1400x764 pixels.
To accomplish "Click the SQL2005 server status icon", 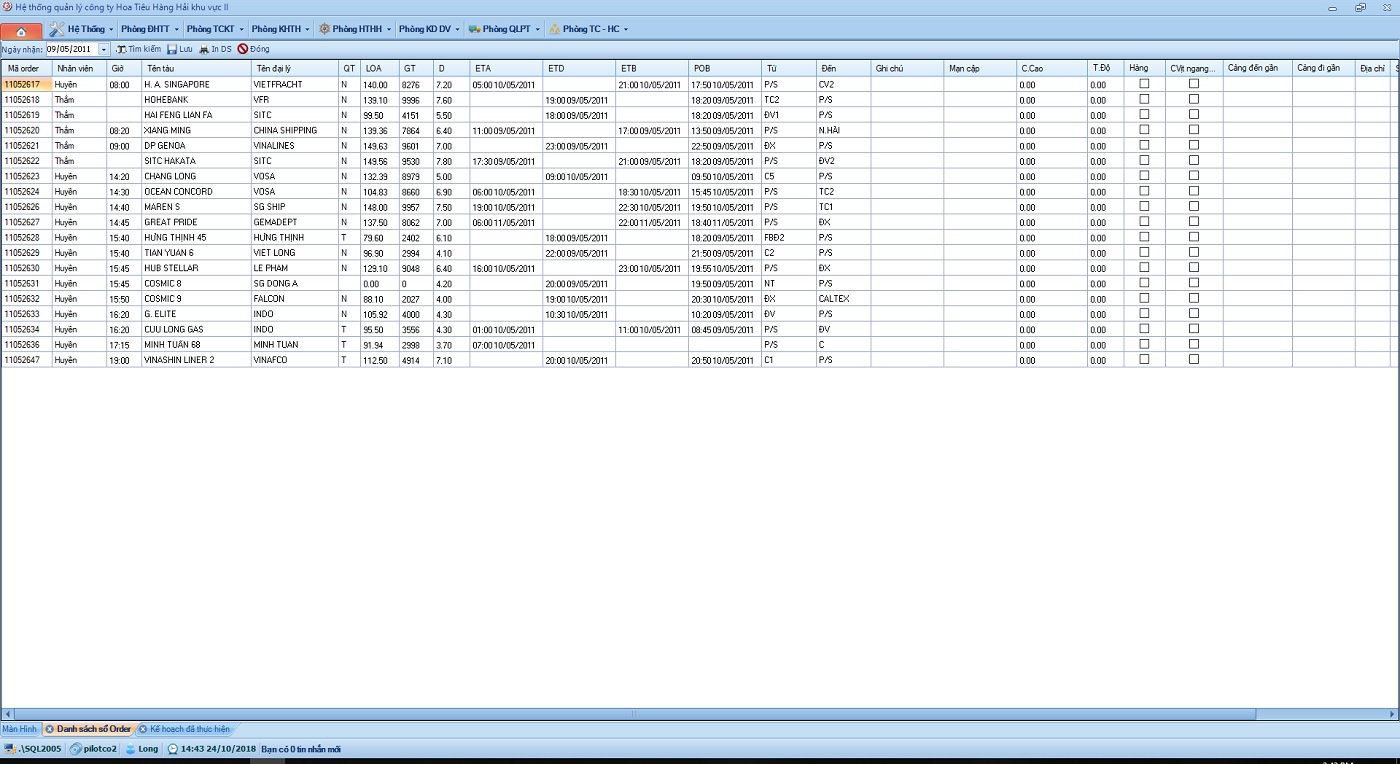I will [10, 748].
